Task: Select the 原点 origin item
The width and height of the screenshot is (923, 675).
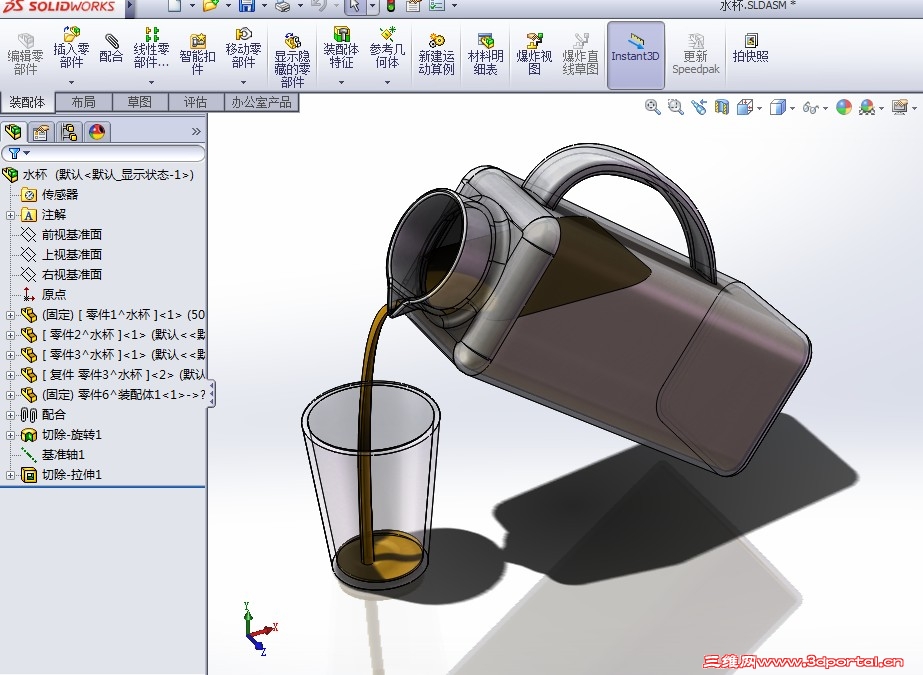Action: 44,295
